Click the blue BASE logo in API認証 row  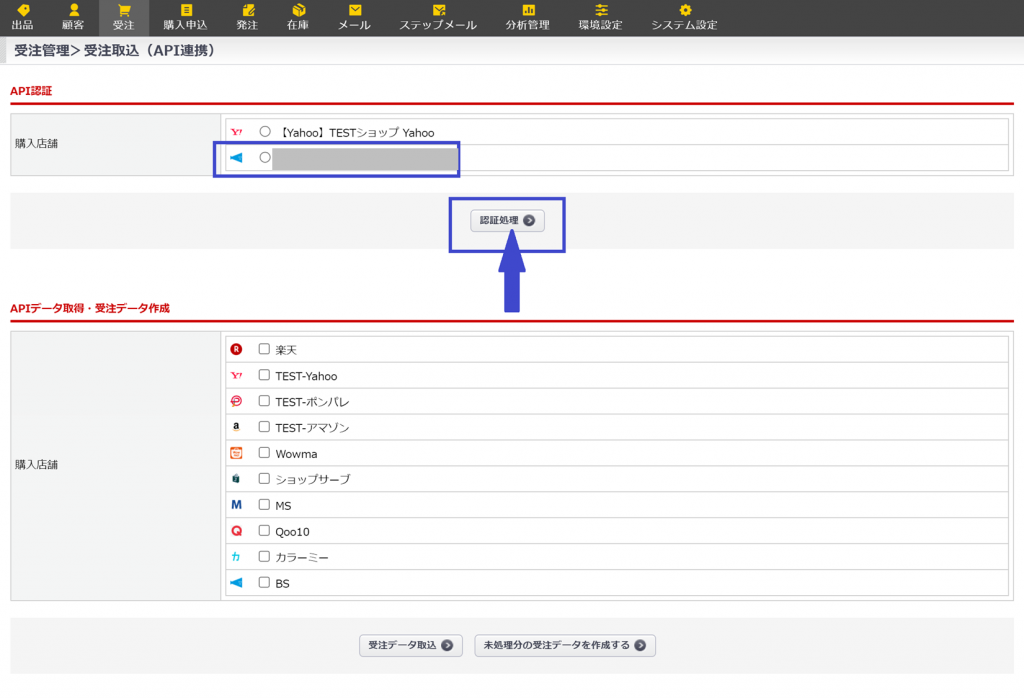(x=236, y=158)
